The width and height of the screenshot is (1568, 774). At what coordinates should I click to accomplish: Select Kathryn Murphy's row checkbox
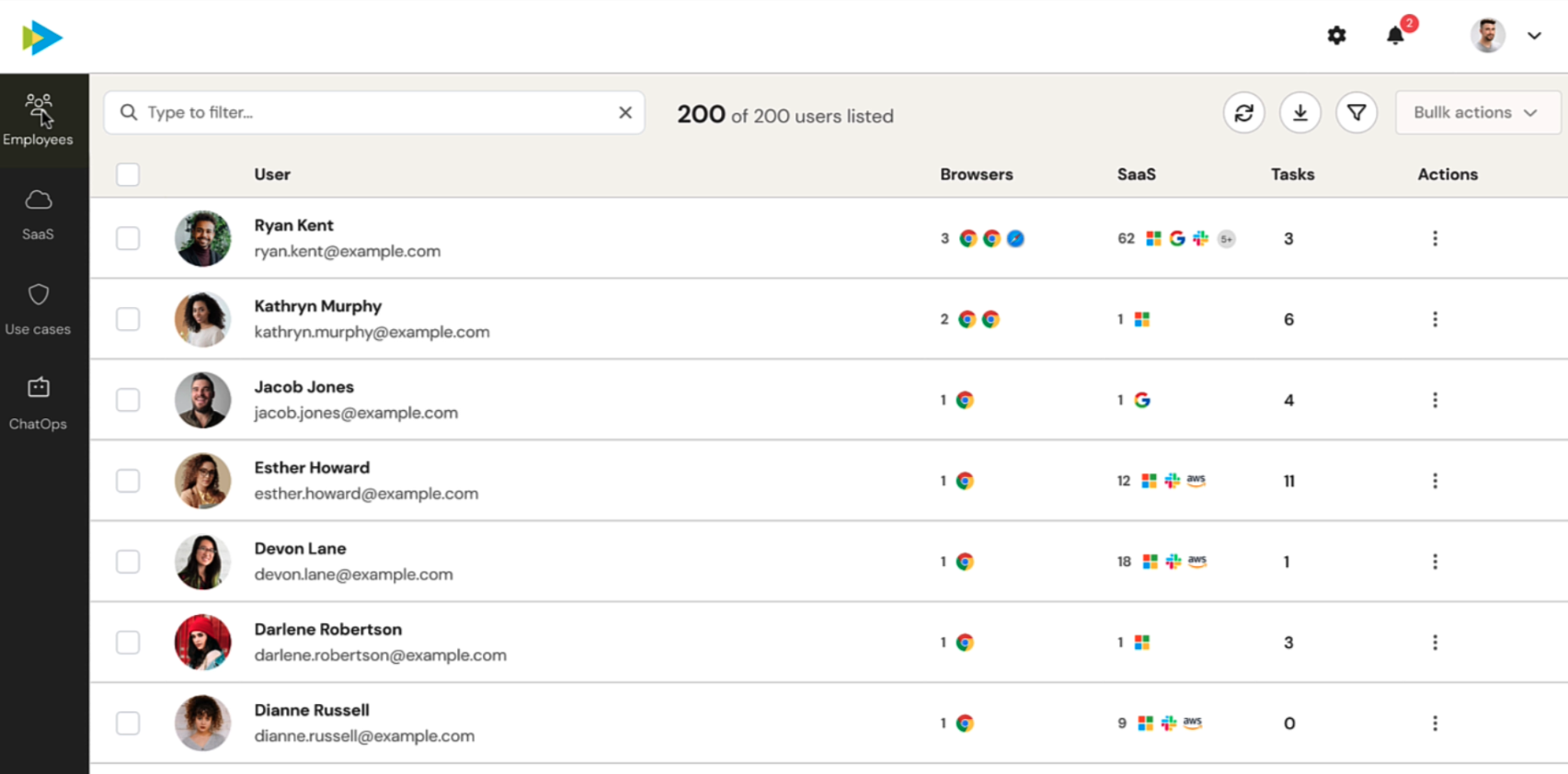pyautogui.click(x=128, y=319)
